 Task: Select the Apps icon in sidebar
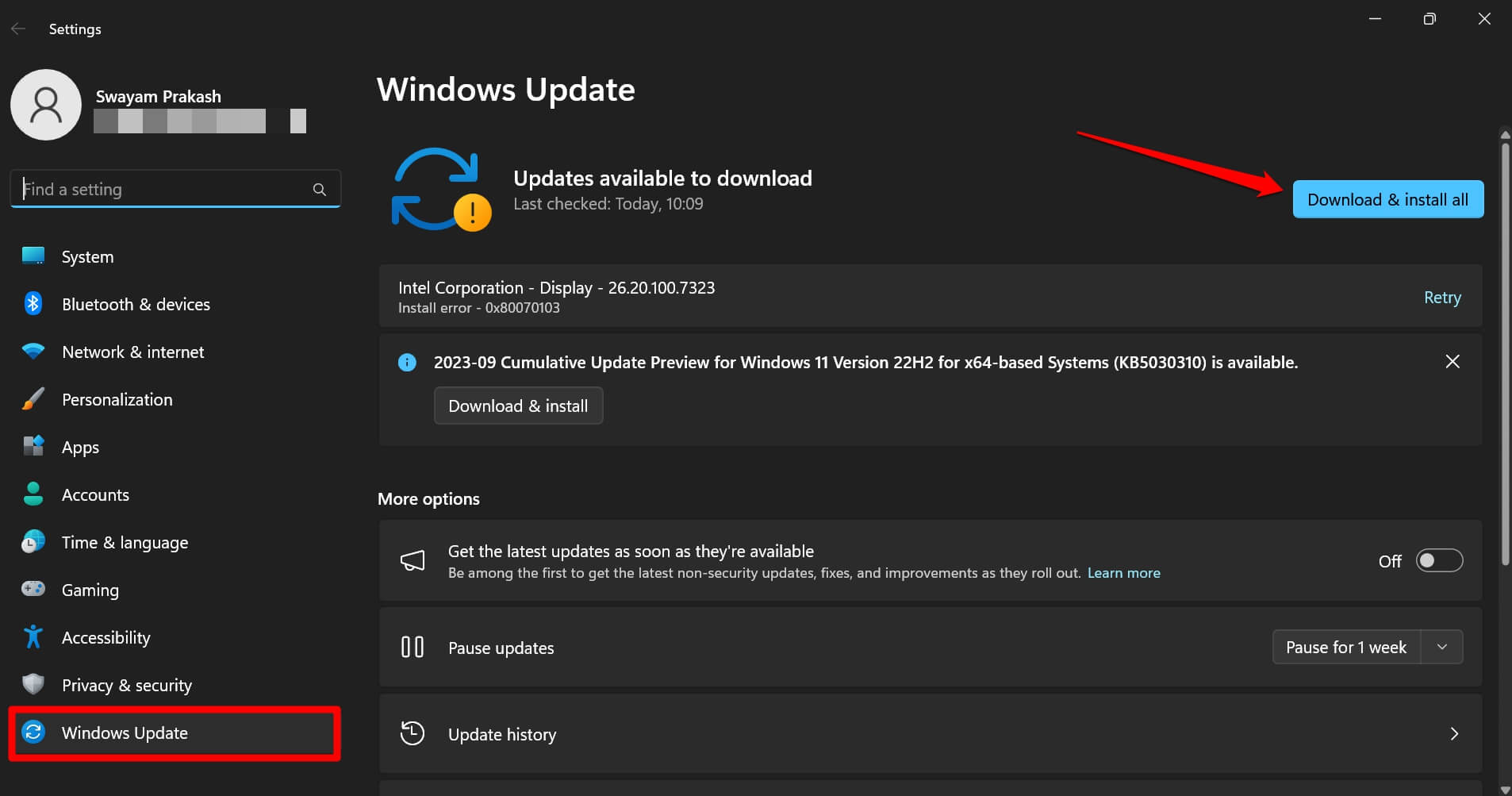coord(33,446)
